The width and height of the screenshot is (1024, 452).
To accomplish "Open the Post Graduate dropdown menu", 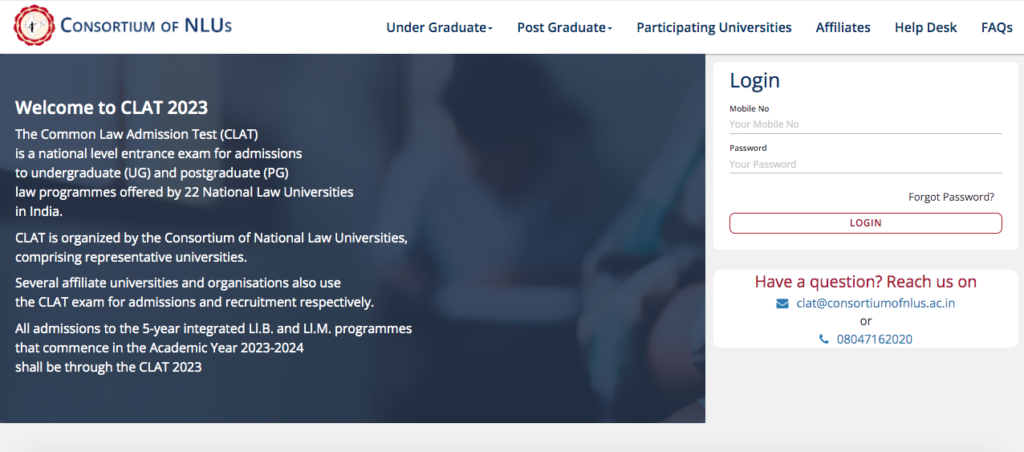I will click(564, 28).
